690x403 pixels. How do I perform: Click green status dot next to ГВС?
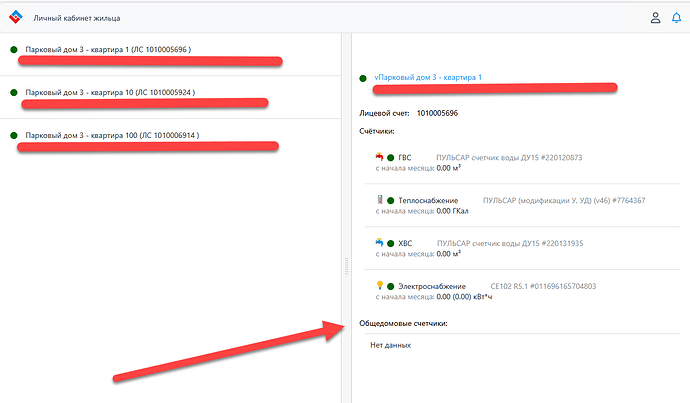pos(390,158)
